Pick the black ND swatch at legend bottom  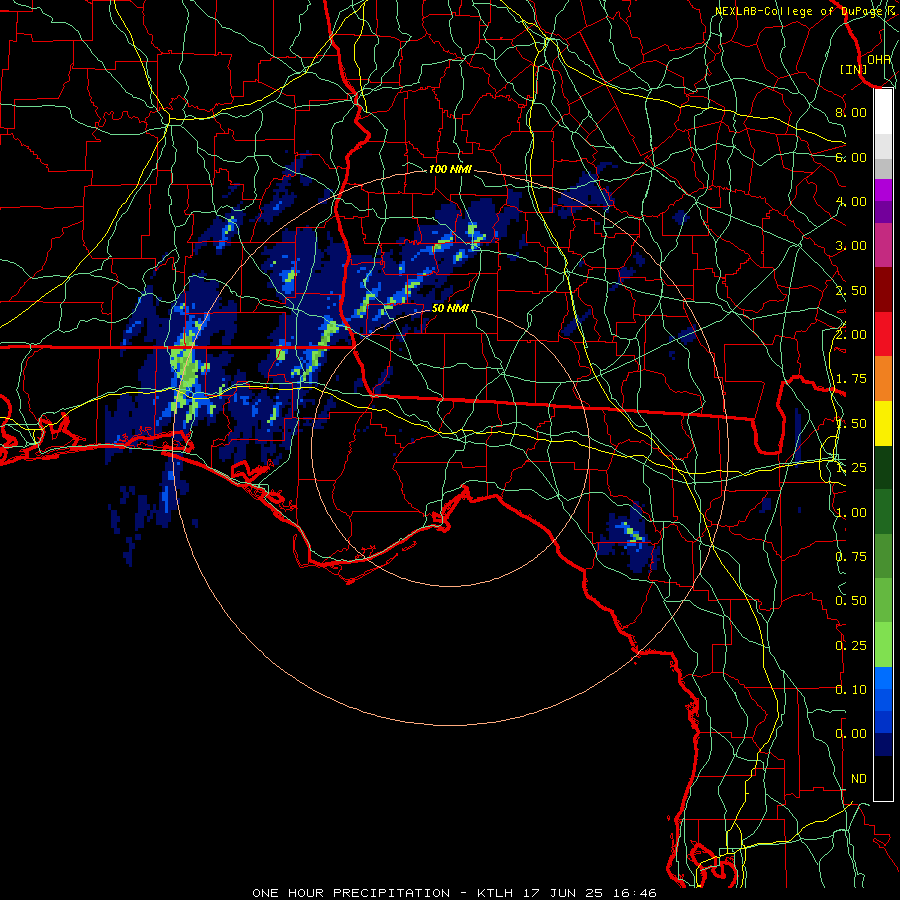[883, 778]
